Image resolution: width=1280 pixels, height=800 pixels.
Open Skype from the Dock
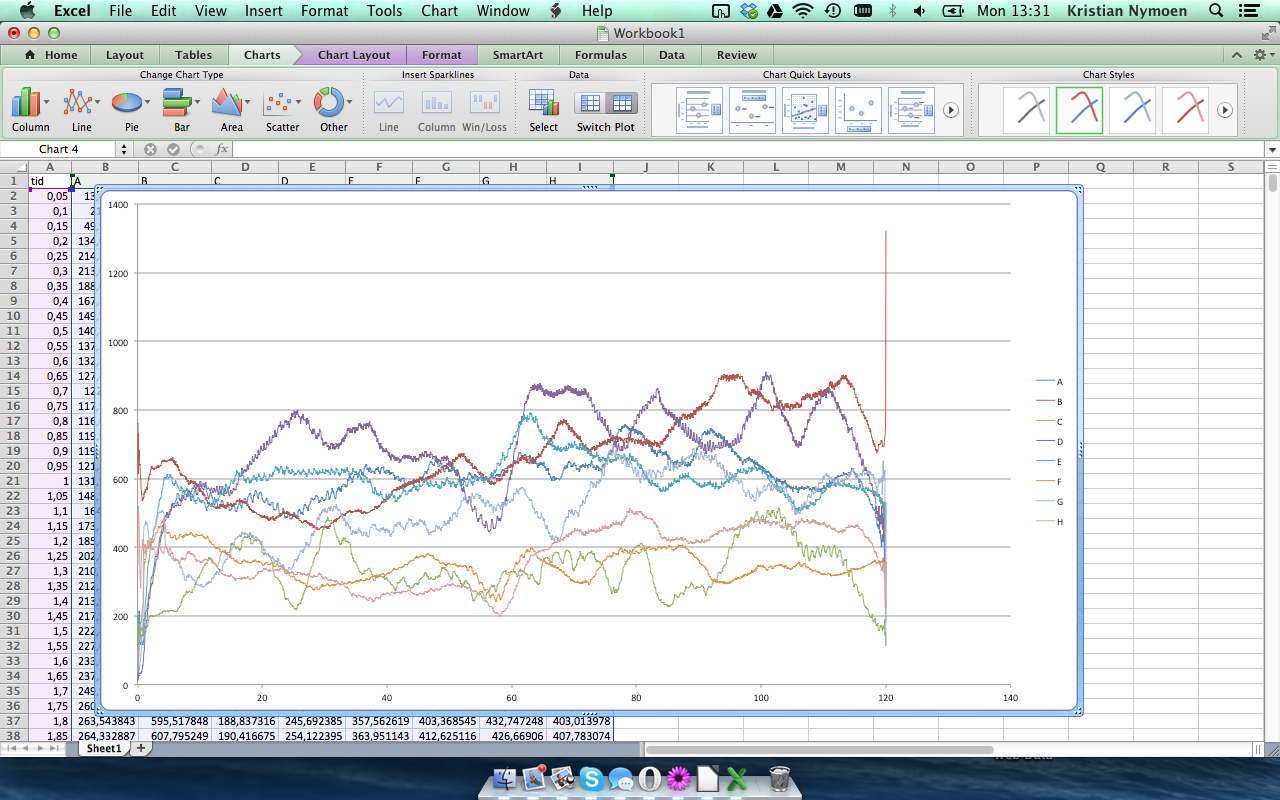coord(592,777)
